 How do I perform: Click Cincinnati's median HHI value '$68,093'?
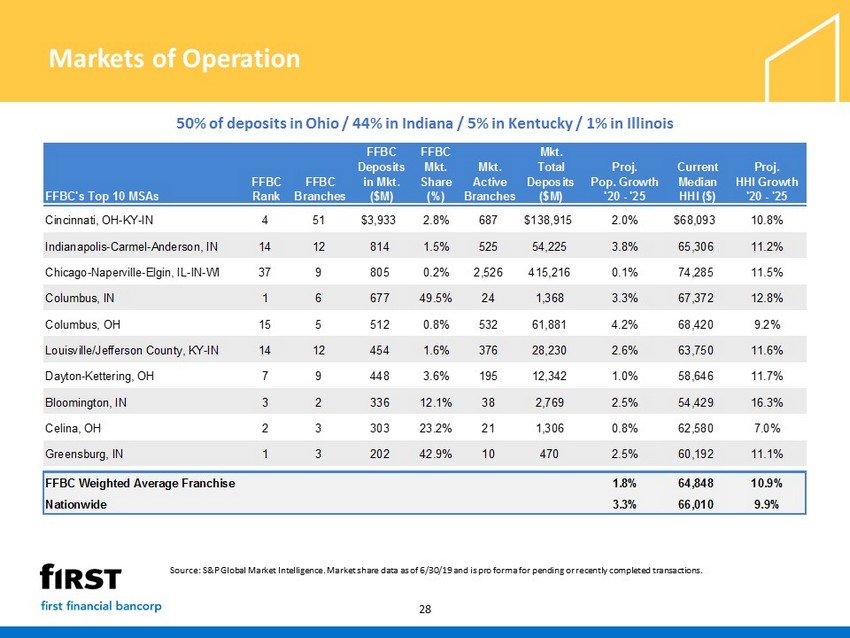click(694, 220)
